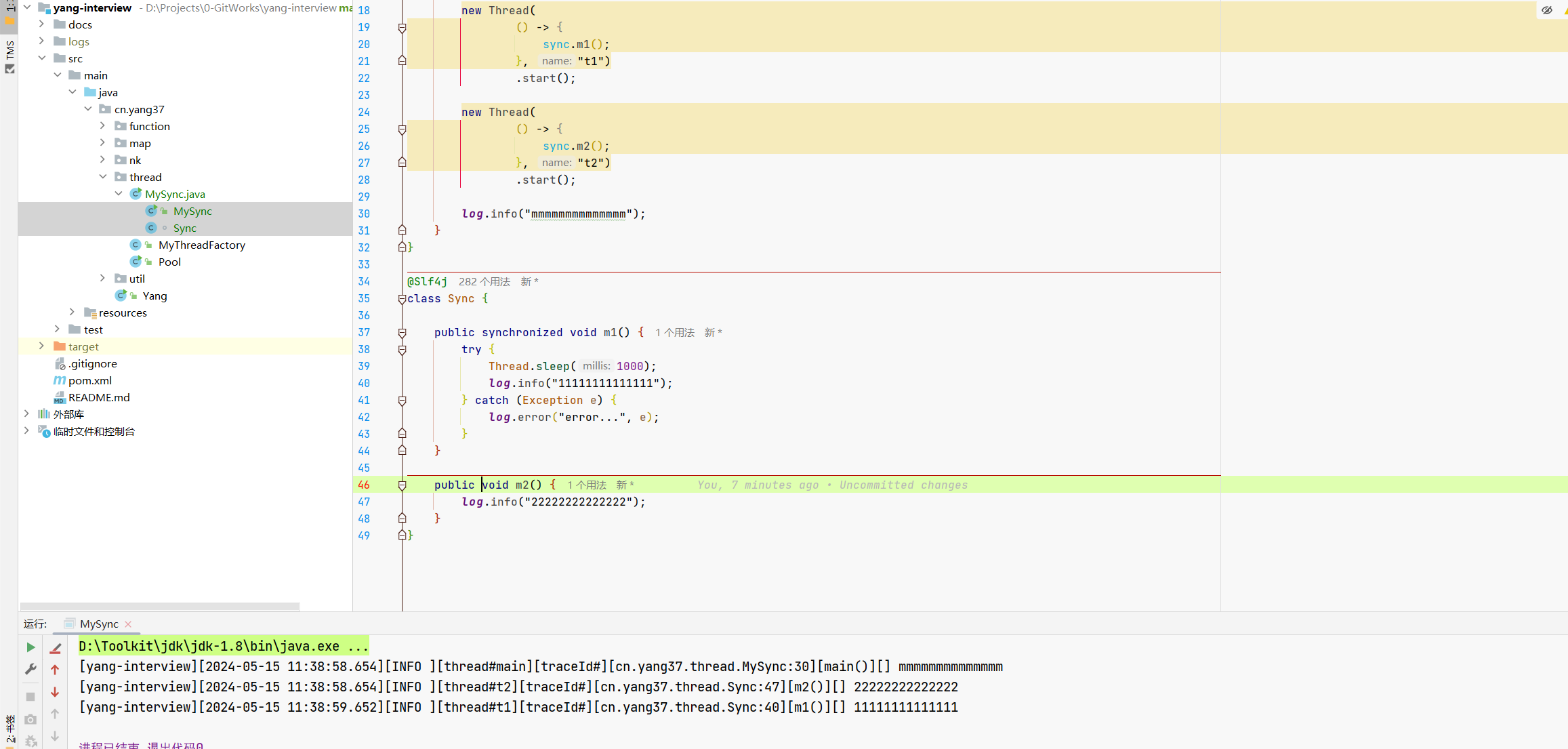Click on Sync class file in tree
Image resolution: width=1568 pixels, height=749 pixels.
[186, 227]
